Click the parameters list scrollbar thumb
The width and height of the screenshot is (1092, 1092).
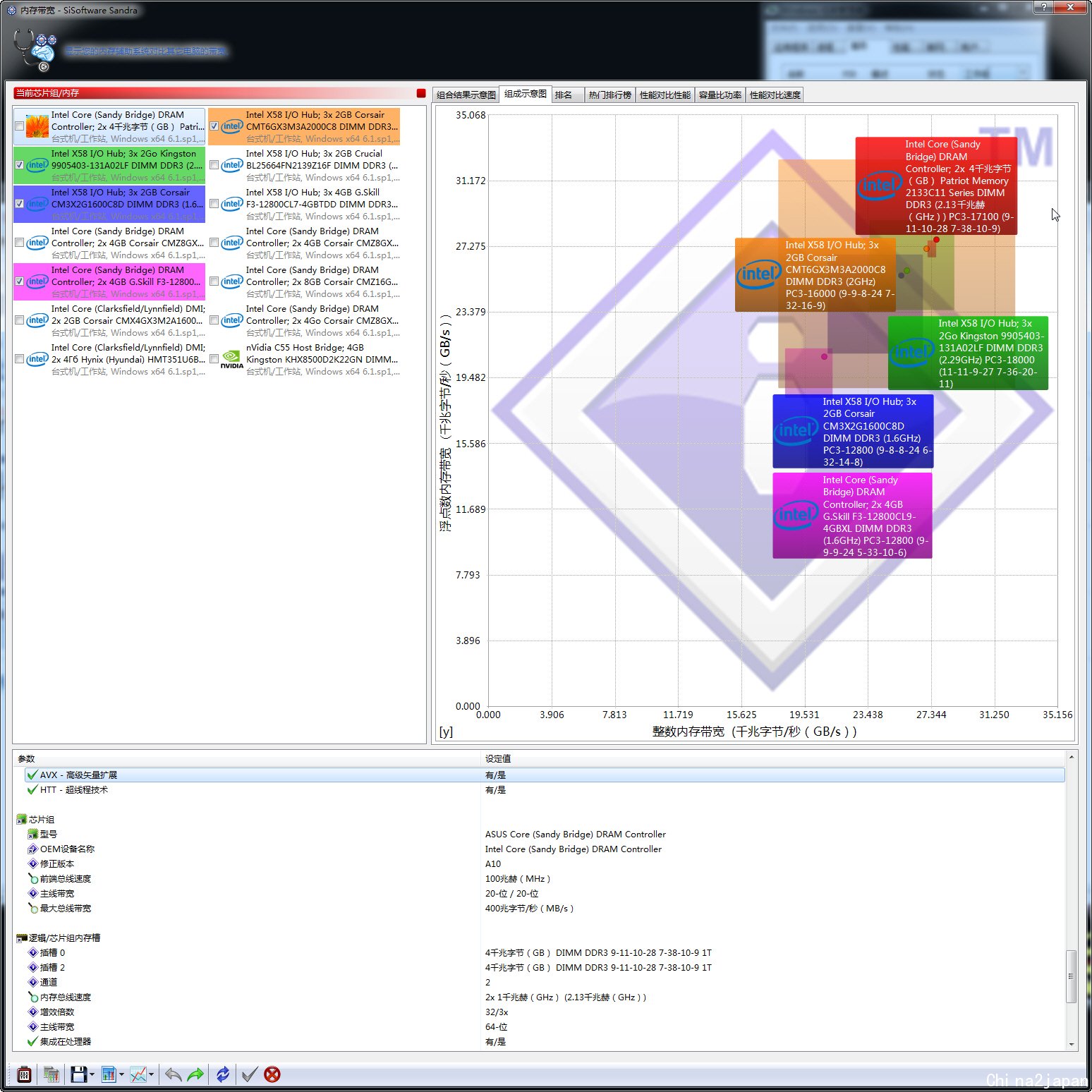point(1072,976)
